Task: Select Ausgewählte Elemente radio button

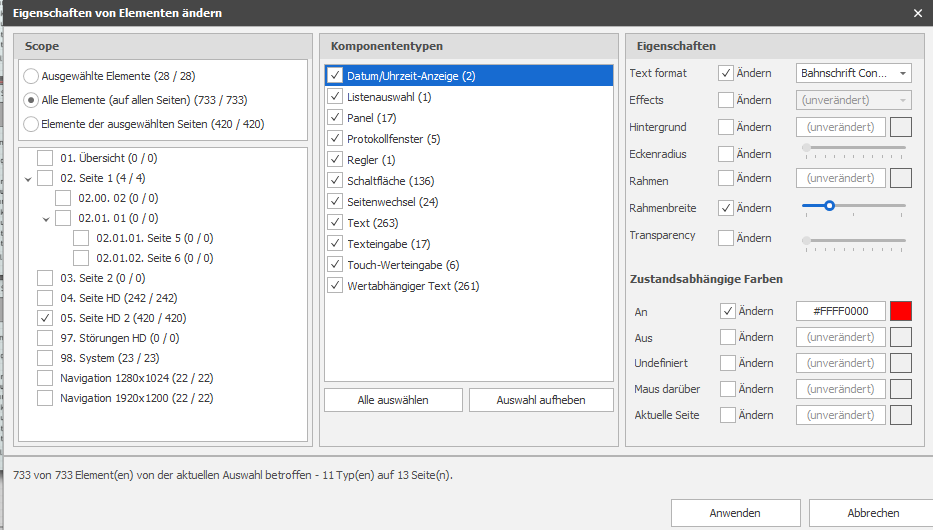Action: tap(31, 76)
